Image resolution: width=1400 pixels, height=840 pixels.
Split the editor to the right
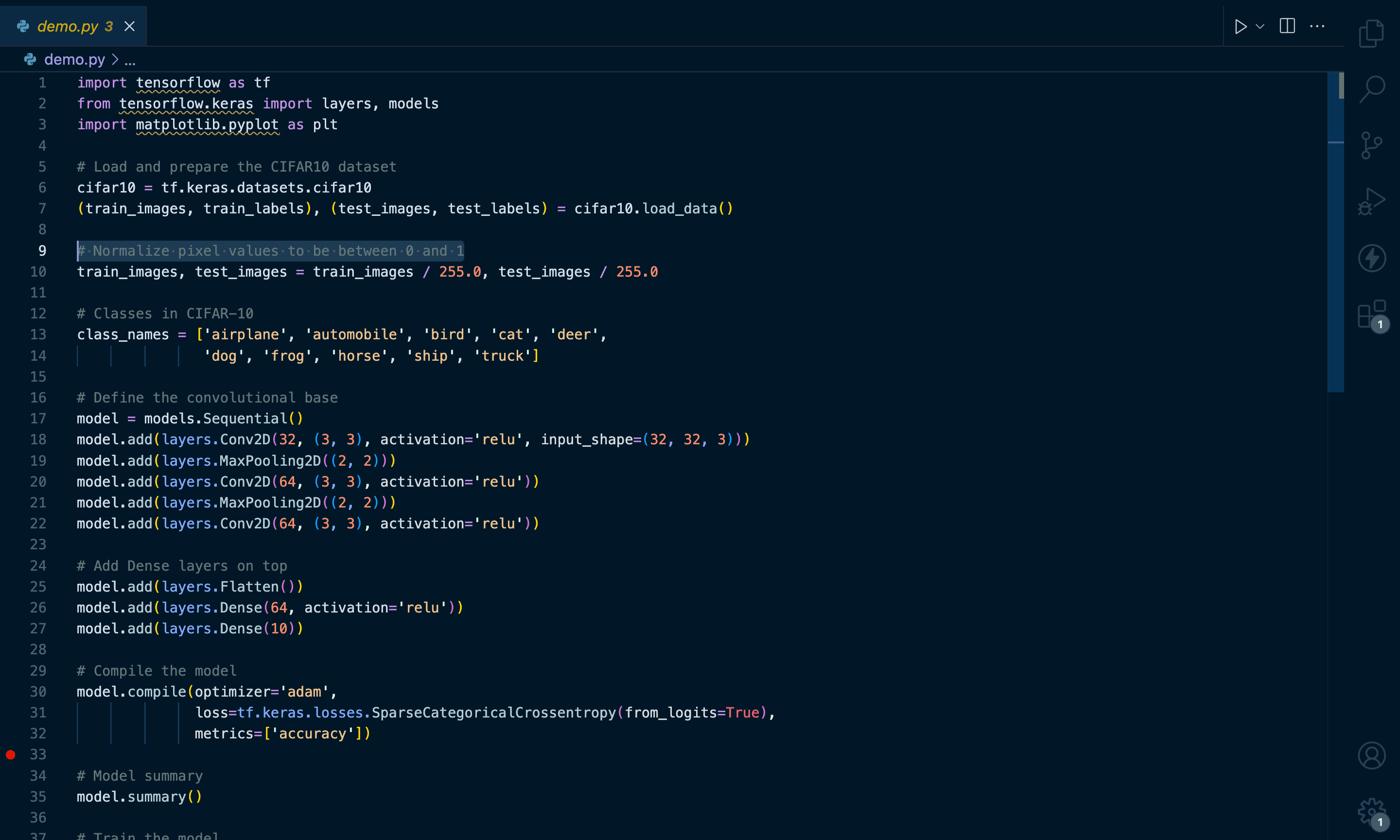[1287, 26]
